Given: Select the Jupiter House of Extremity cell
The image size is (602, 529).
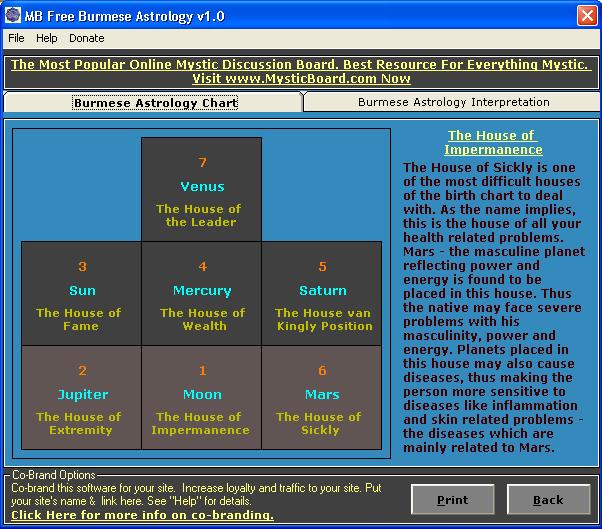Looking at the screenshot, I should [x=82, y=398].
